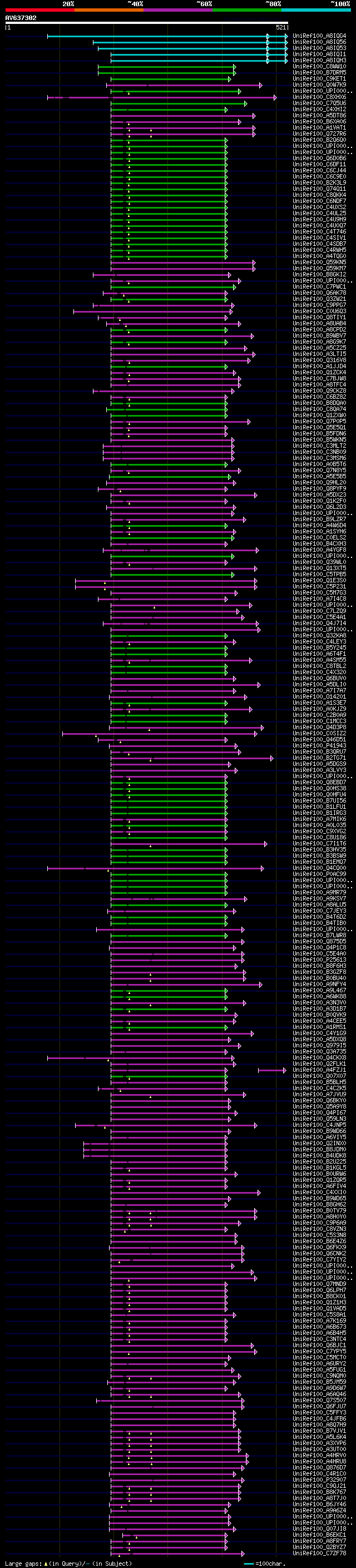This screenshot has width=356, height=1568.
Task: Select the UniRef100_B7VJV1 label
Action: [319, 1431]
